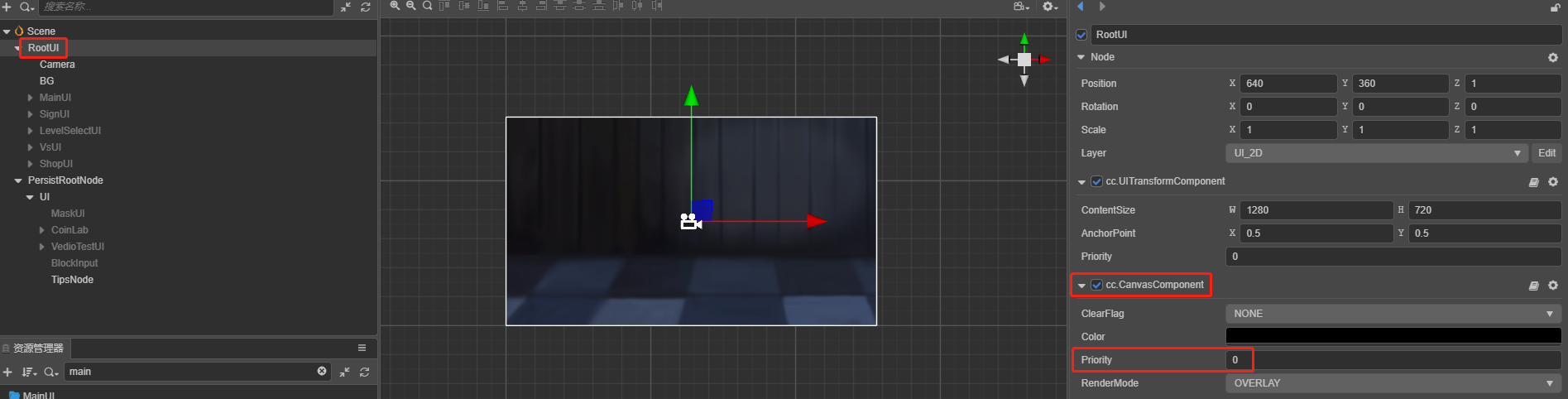
Task: Expand the SignUI node
Action: 31,114
